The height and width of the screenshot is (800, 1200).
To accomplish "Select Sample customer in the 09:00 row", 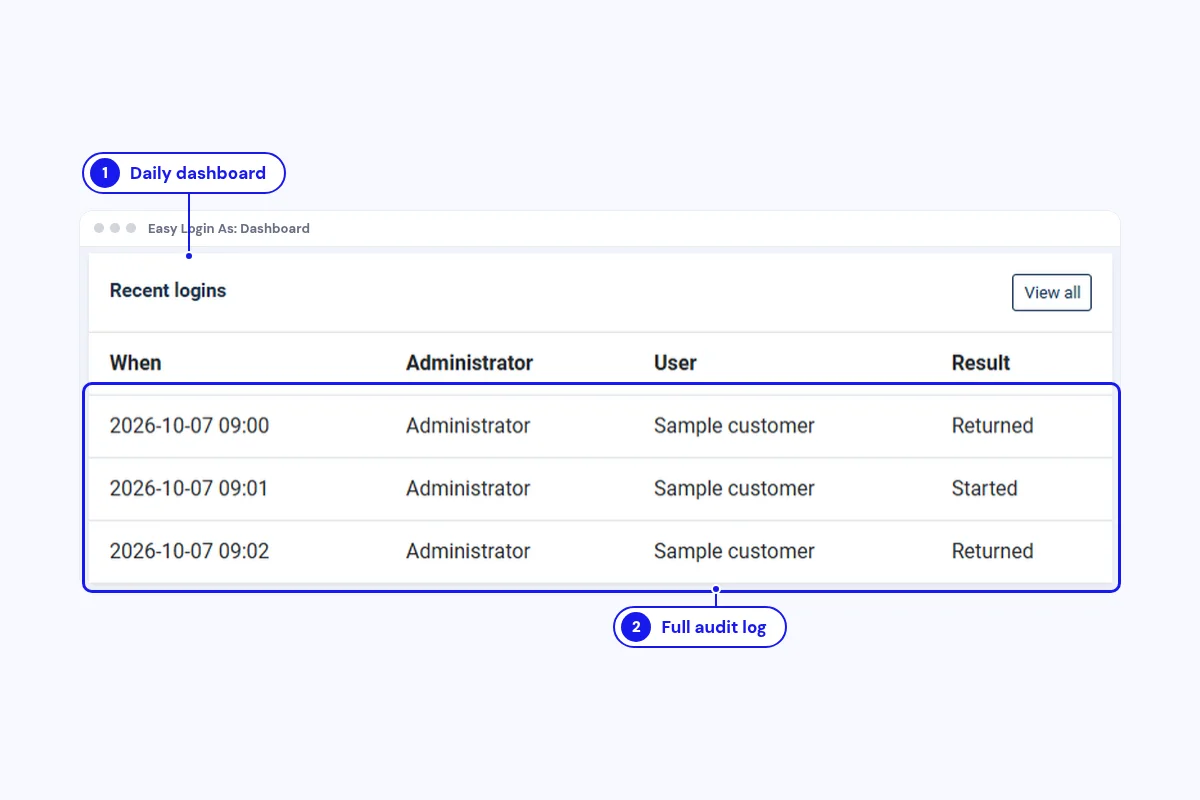I will pos(734,426).
